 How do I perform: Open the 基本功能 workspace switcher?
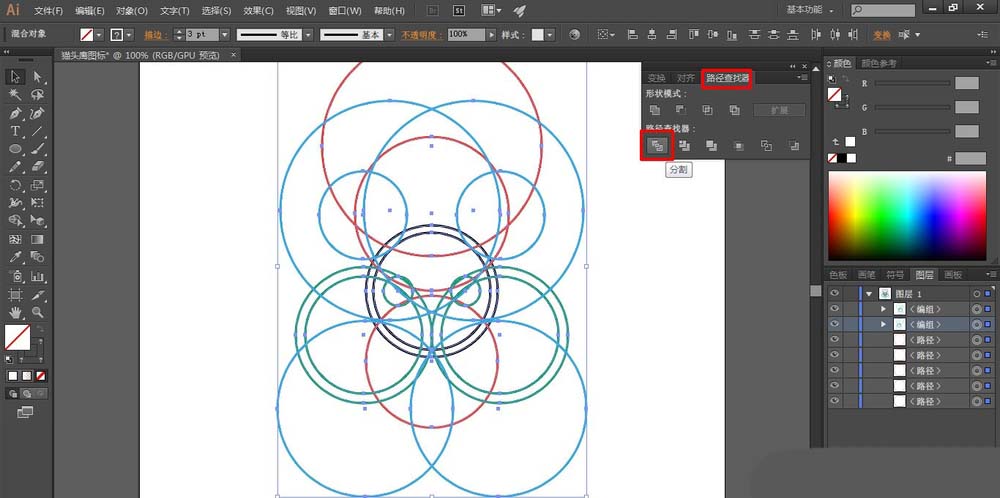810,10
